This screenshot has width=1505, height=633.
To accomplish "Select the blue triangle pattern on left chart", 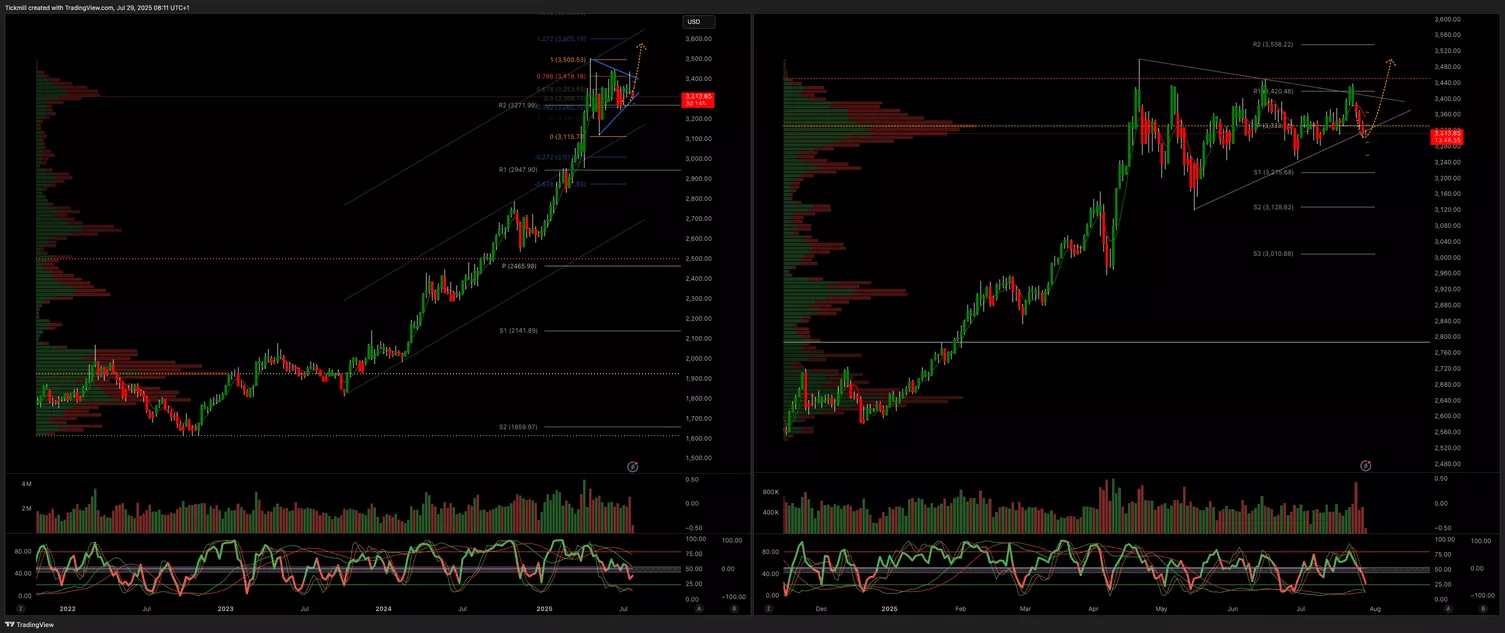I will pos(610,95).
